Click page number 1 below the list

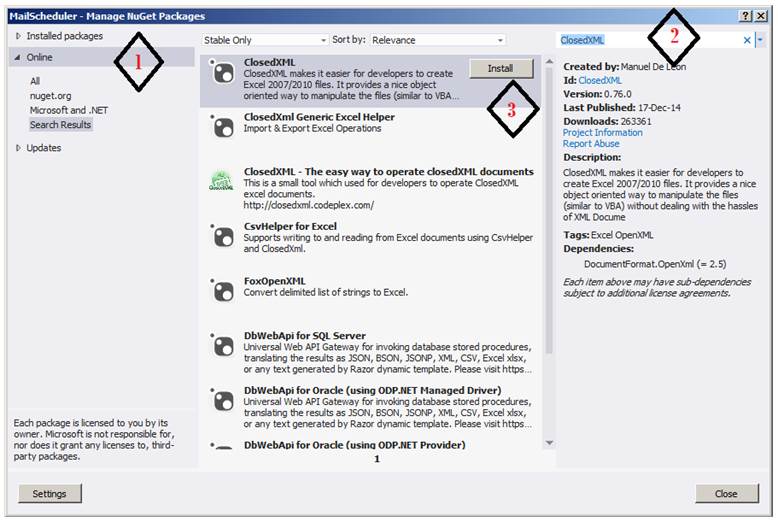coord(377,459)
